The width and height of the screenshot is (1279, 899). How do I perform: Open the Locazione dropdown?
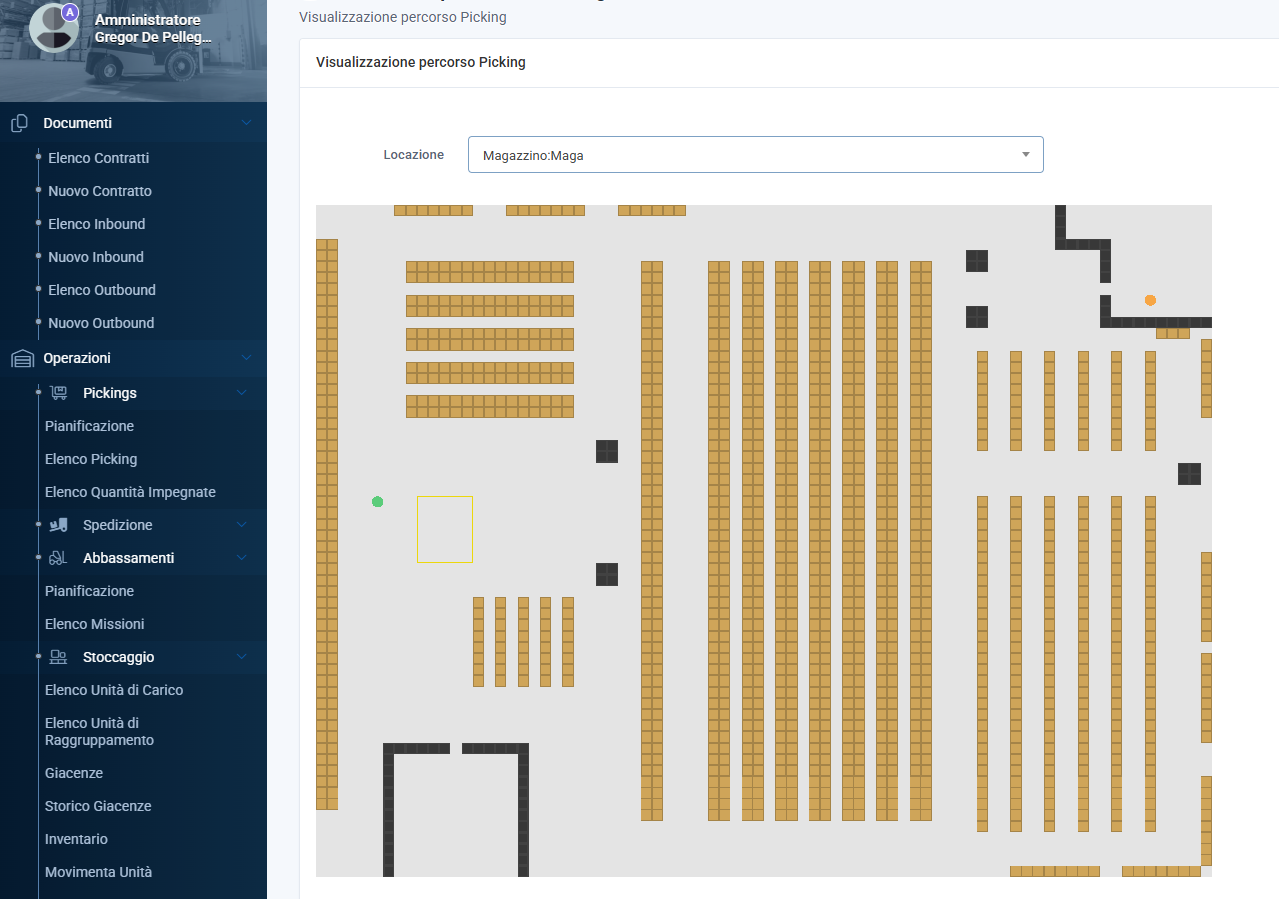coord(755,155)
